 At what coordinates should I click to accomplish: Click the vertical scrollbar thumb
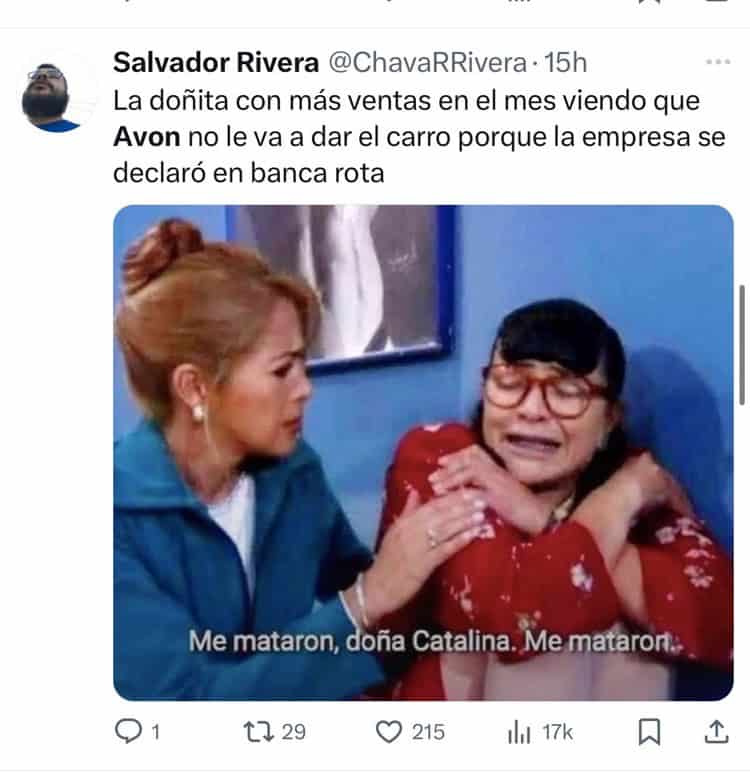pyautogui.click(x=742, y=345)
